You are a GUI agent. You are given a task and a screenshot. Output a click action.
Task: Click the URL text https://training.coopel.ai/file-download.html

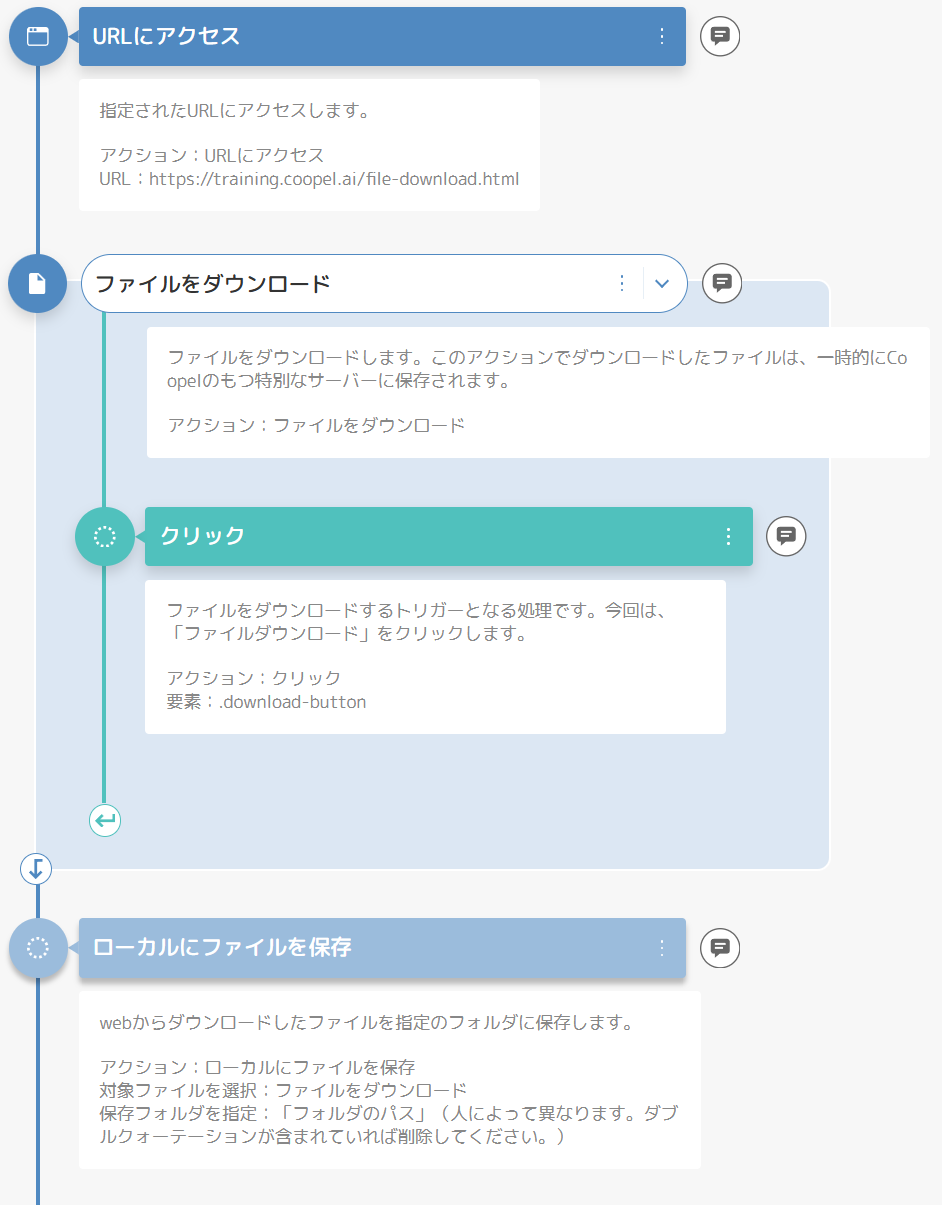(x=334, y=180)
